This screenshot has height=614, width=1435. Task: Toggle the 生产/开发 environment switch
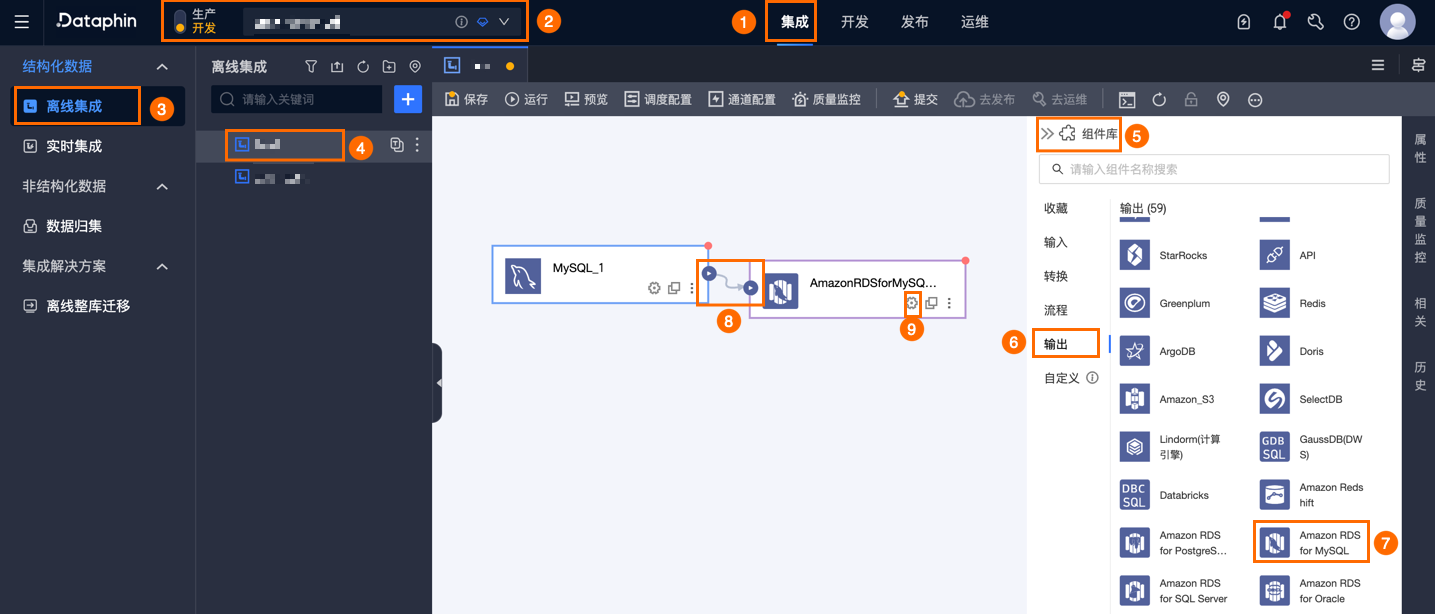pyautogui.click(x=180, y=22)
